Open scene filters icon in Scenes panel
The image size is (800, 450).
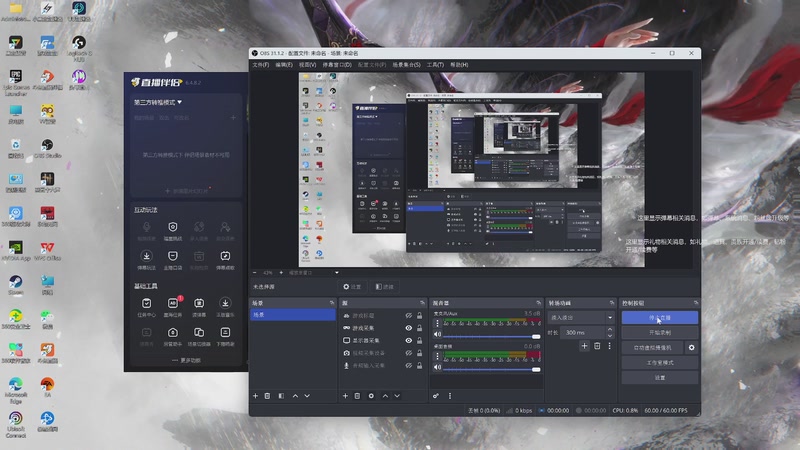click(x=281, y=396)
